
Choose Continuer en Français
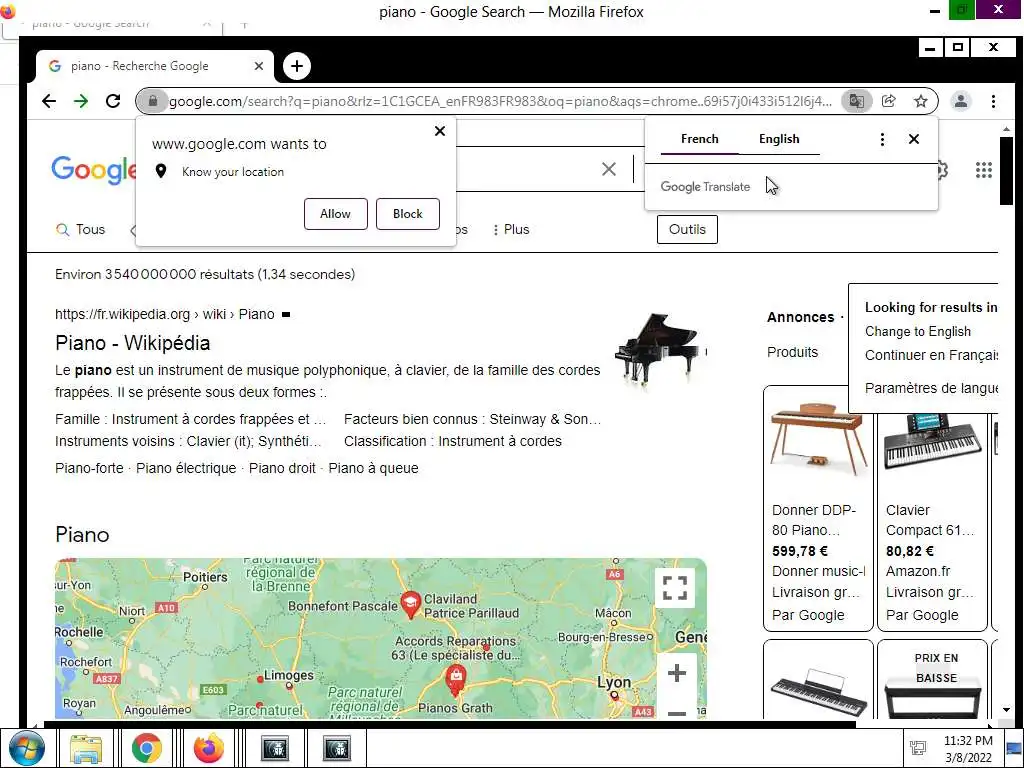click(x=931, y=356)
